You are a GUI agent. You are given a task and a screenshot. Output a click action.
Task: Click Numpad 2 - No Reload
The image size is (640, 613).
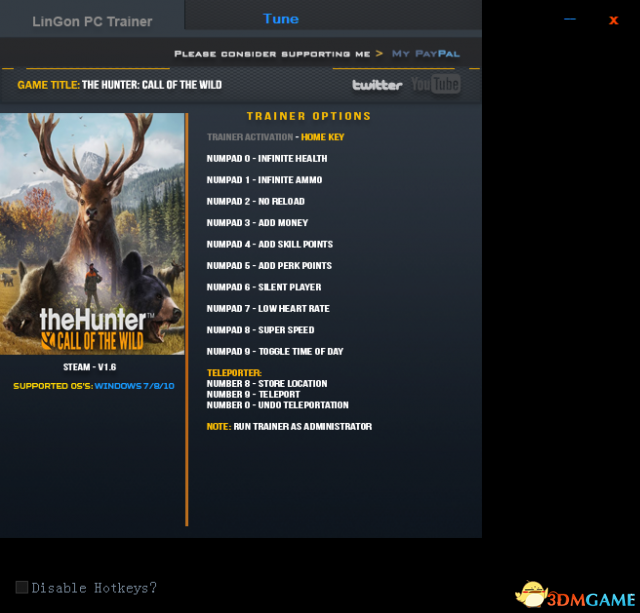click(256, 201)
